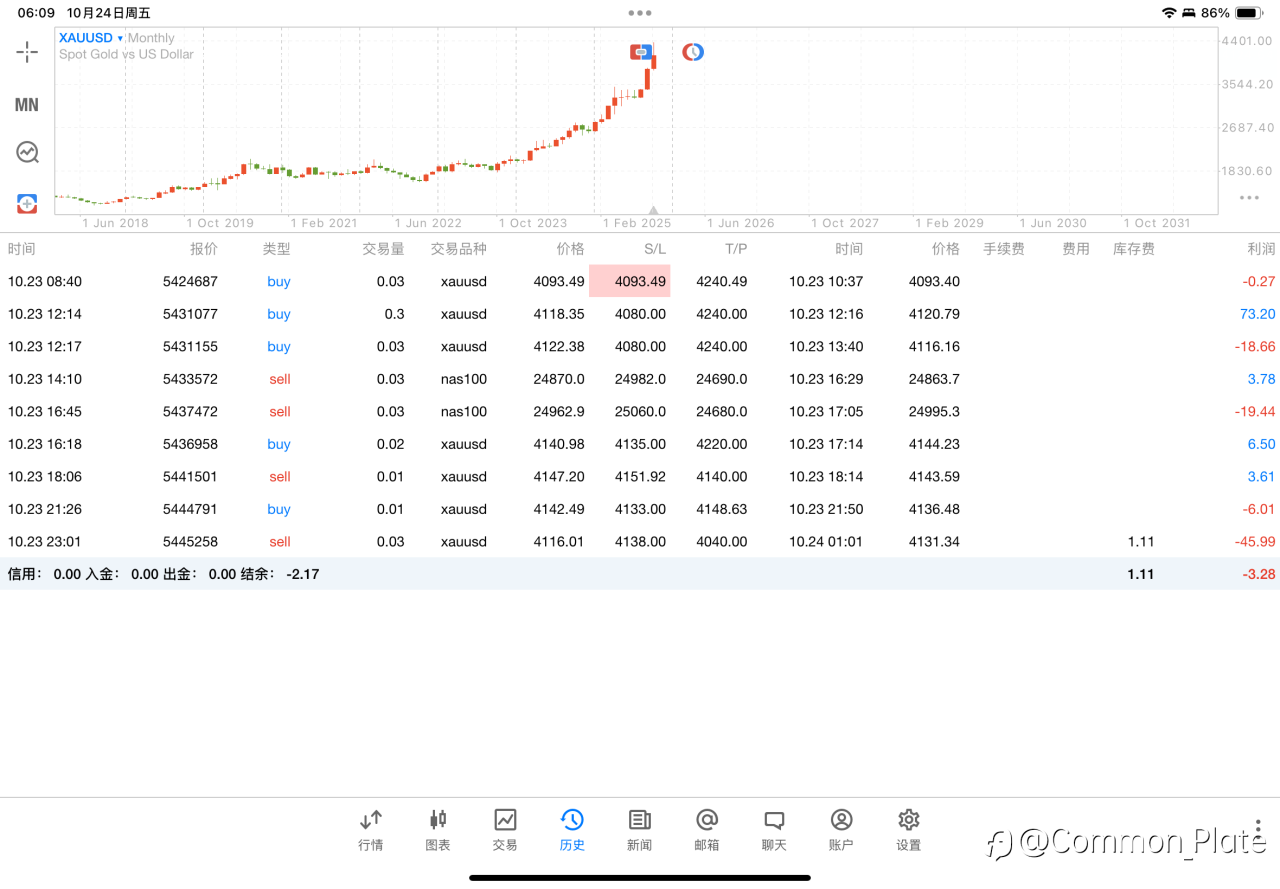Screen dimensions: 1280x889
Task: Select order number 5431155
Action: [190, 347]
